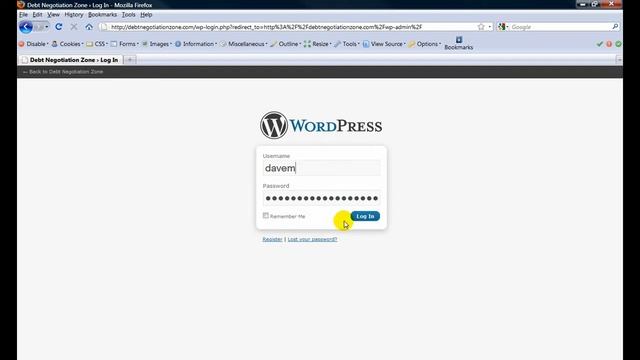Open the search engine selector icon

502,27
